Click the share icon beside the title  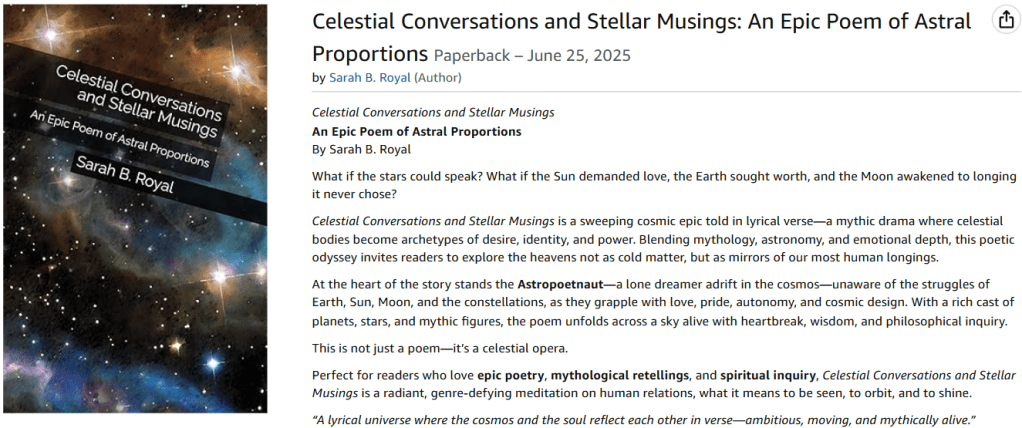(1003, 20)
